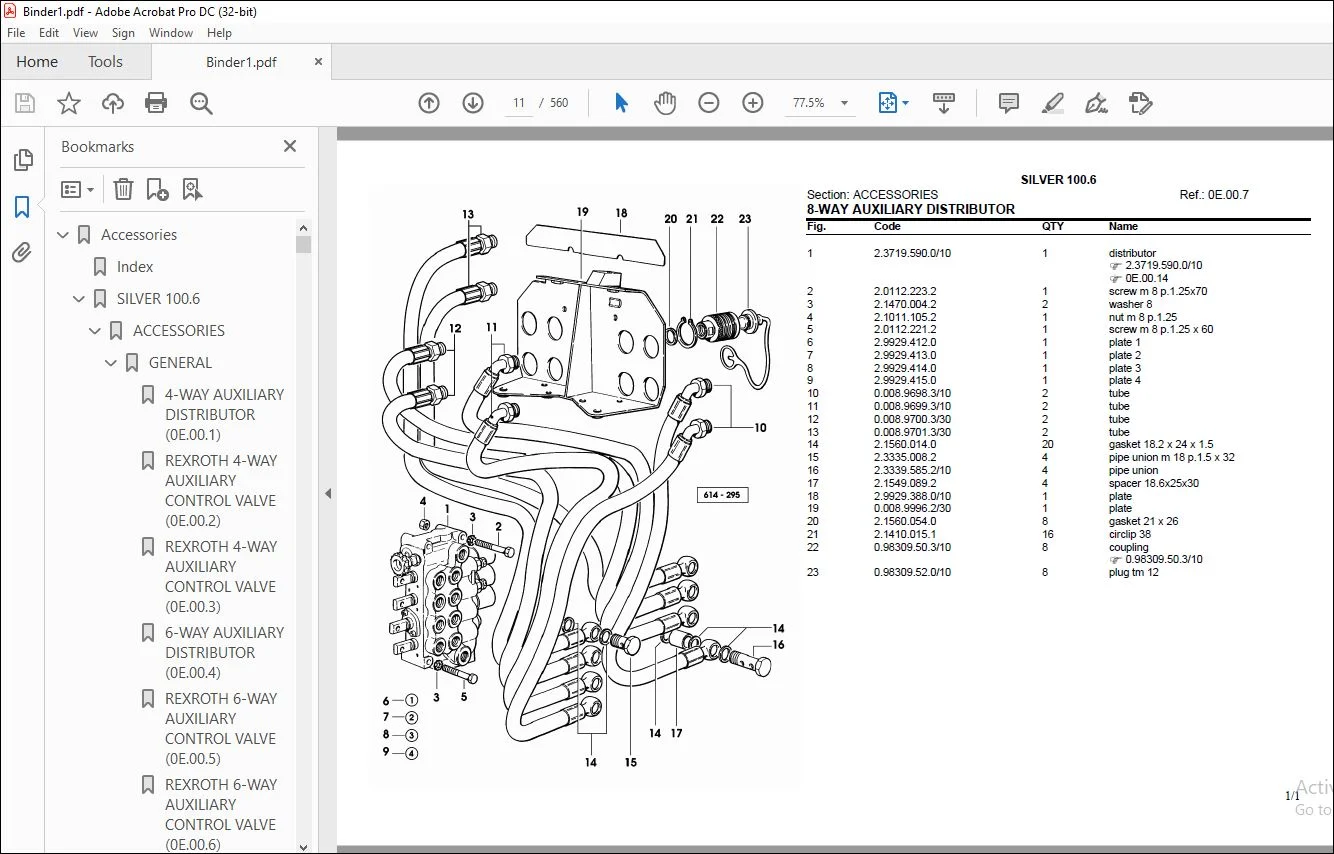Open REXROTH 6-WAY CONTROL VALVE (0E.00.6) bookmark
Viewport: 1334px width, 854px height.
tap(221, 815)
